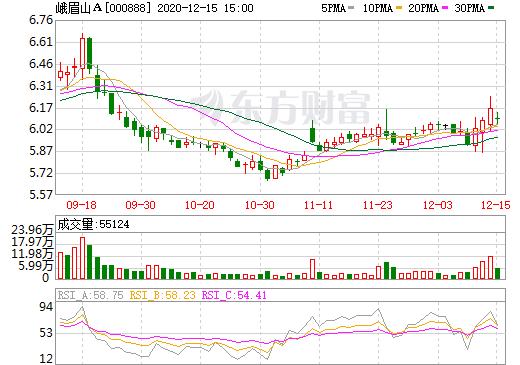Click the 20PMA magenta legend swatch
The width and height of the screenshot is (520, 365).
[445, 8]
